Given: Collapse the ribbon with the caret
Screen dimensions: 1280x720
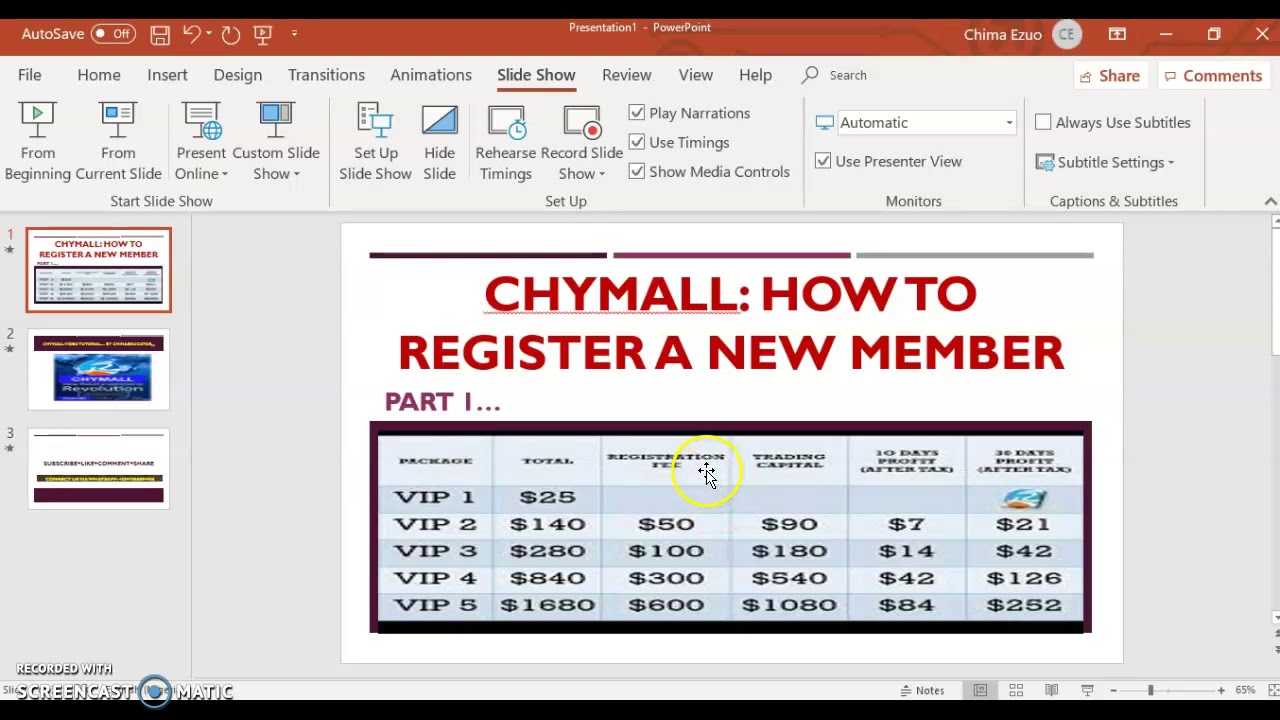Looking at the screenshot, I should 1270,201.
